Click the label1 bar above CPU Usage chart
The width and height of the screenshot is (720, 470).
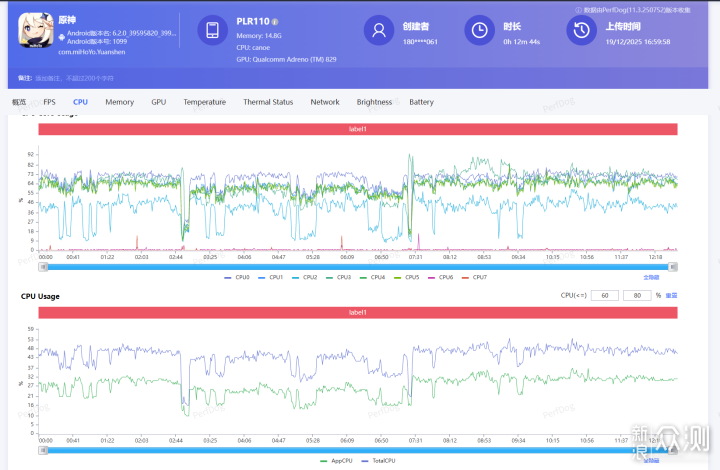pyautogui.click(x=358, y=313)
